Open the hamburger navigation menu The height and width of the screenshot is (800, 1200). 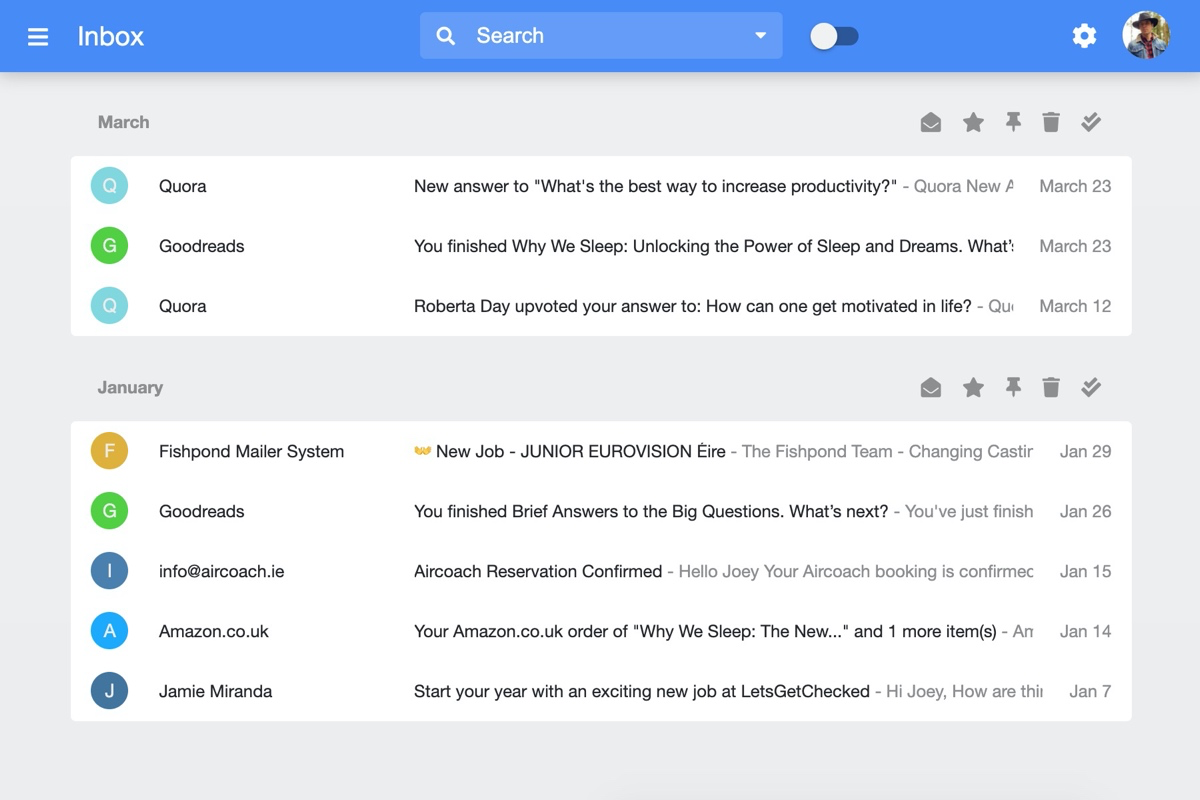click(38, 37)
